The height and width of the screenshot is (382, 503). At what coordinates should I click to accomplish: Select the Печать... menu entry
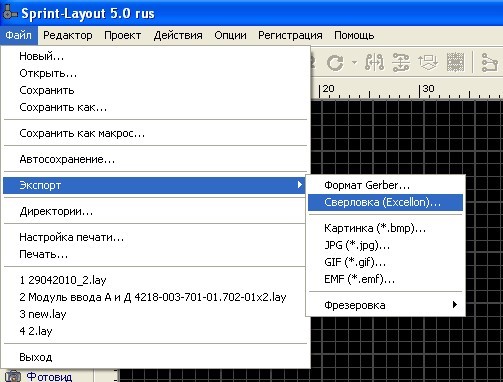click(155, 254)
